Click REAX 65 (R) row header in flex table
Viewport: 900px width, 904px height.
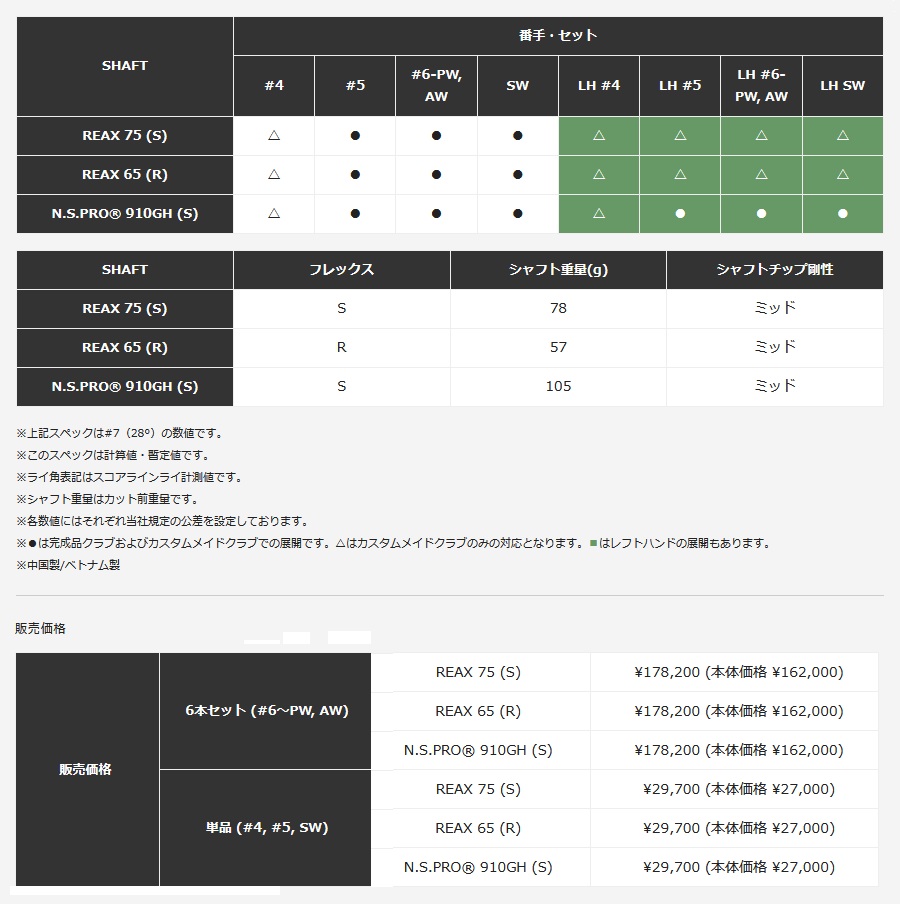125,348
